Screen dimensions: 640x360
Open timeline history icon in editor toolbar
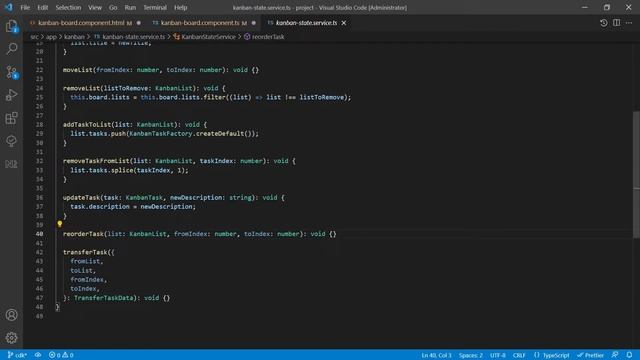[604, 23]
